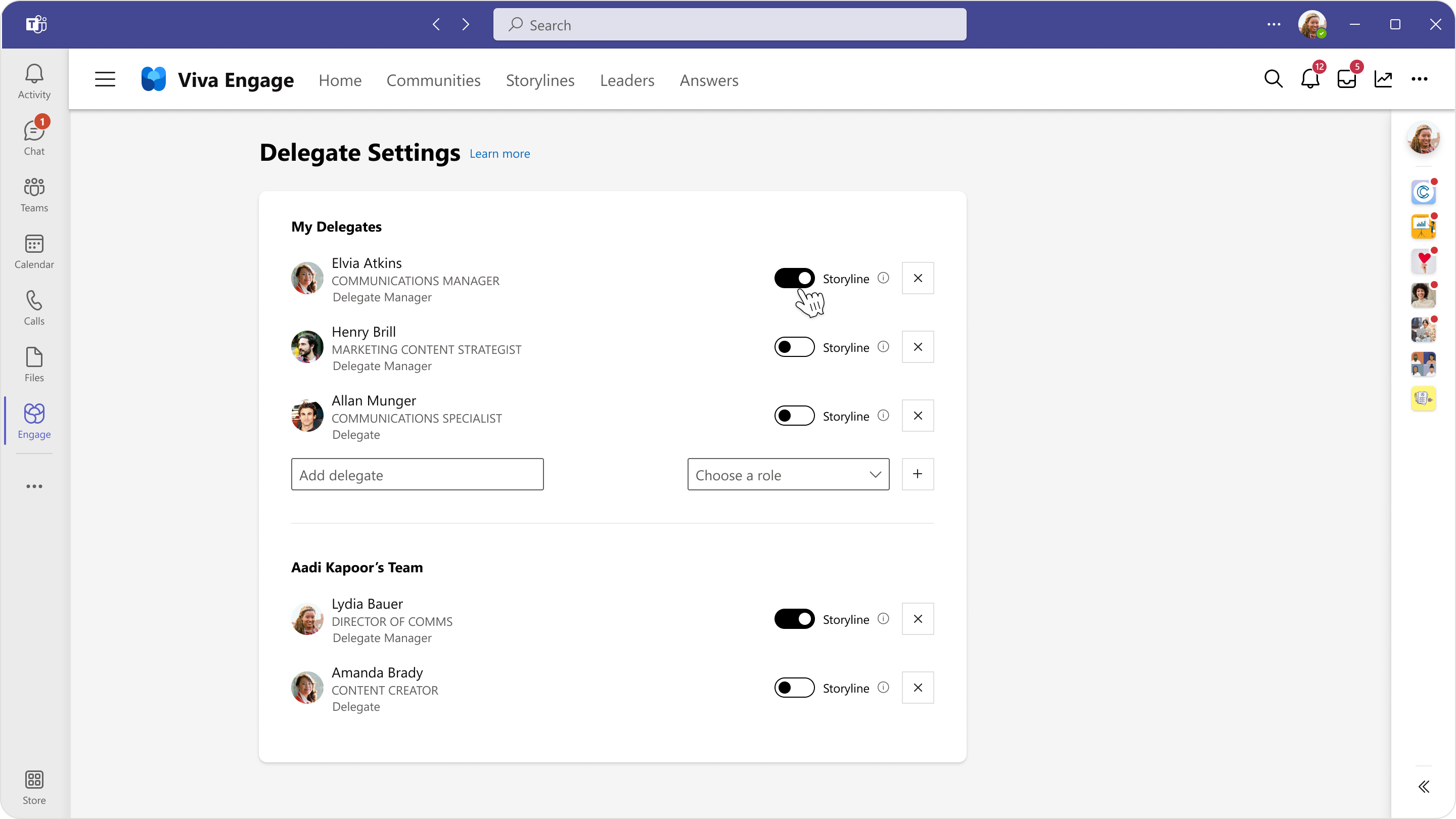Remove Henry Brill as delegate

coord(917,347)
